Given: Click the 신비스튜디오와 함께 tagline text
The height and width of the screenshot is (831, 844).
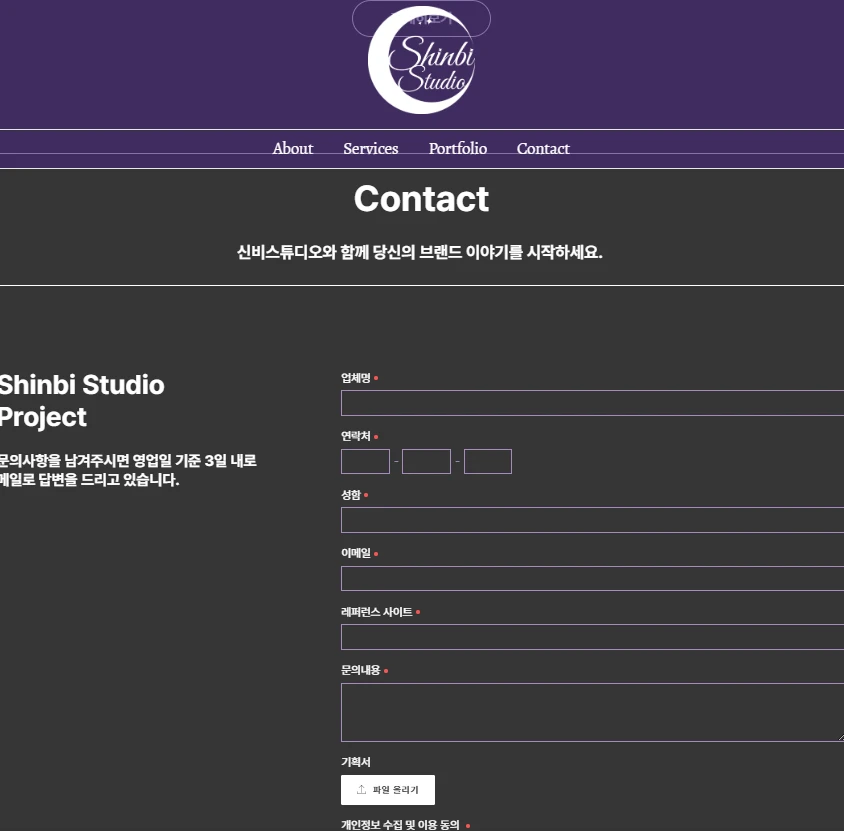Looking at the screenshot, I should (x=420, y=252).
